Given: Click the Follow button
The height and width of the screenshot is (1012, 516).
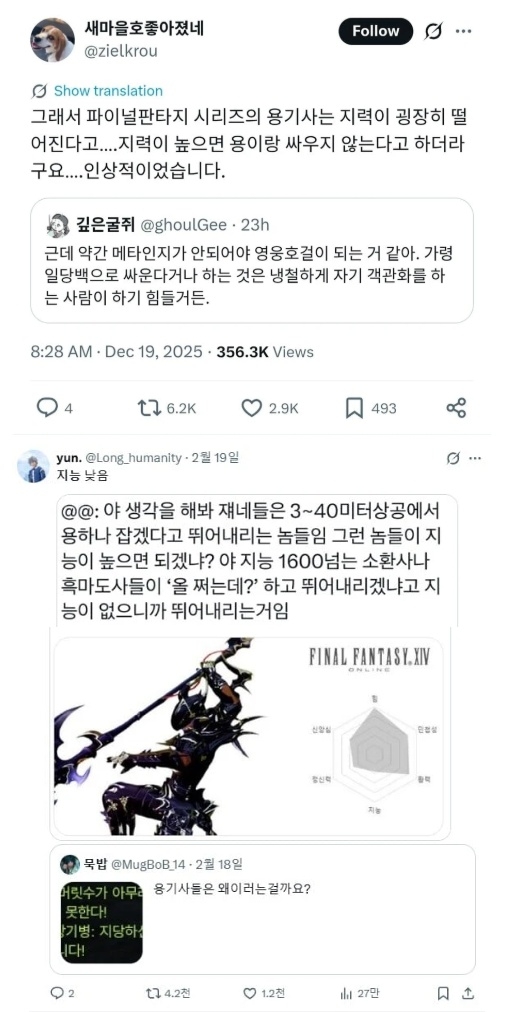Looking at the screenshot, I should (375, 31).
